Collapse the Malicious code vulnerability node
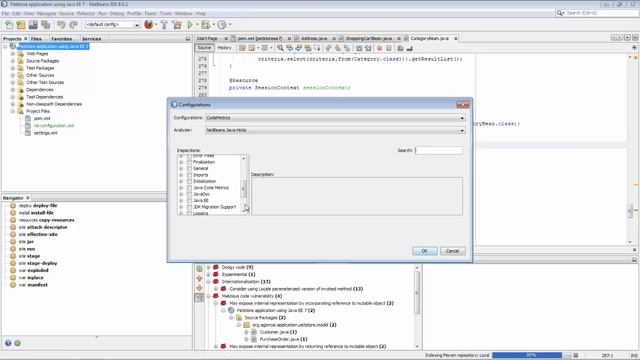This screenshot has width=640, height=360. [209, 296]
